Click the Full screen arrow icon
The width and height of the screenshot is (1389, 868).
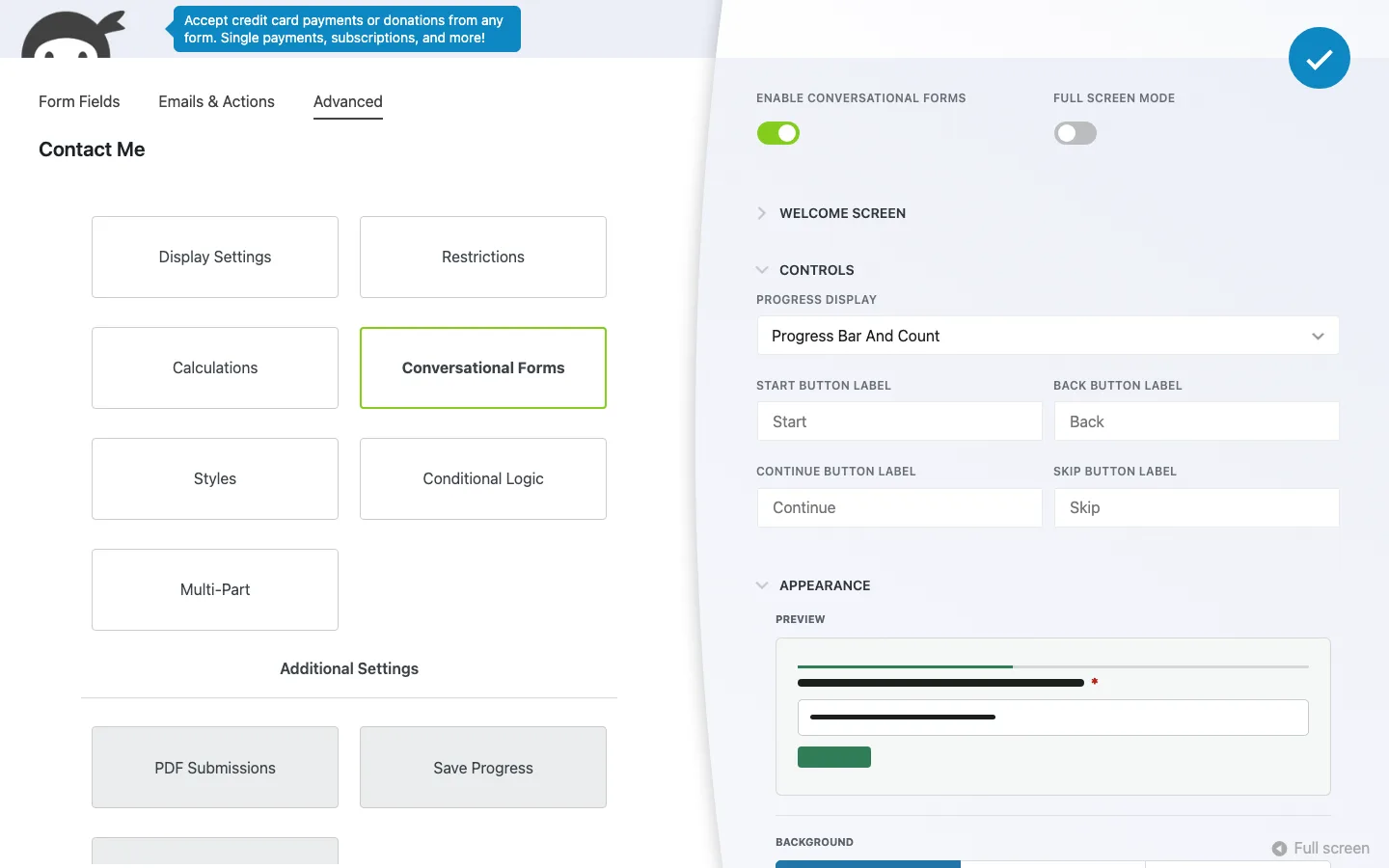1279,849
